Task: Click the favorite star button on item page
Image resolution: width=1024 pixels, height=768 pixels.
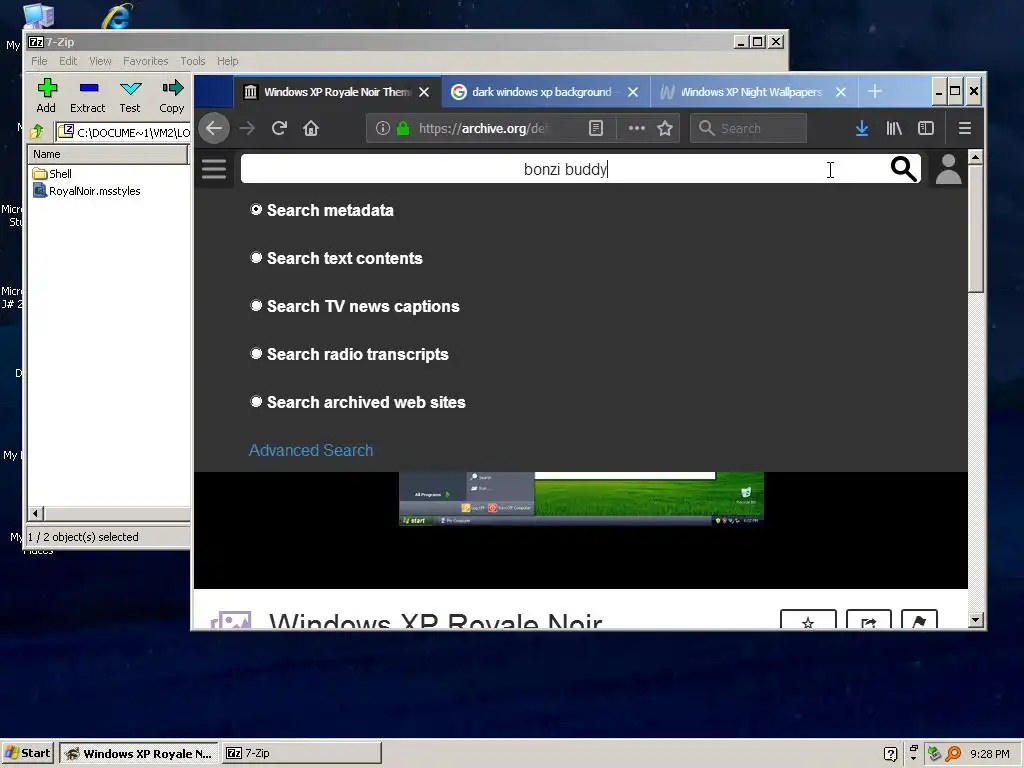Action: point(808,620)
